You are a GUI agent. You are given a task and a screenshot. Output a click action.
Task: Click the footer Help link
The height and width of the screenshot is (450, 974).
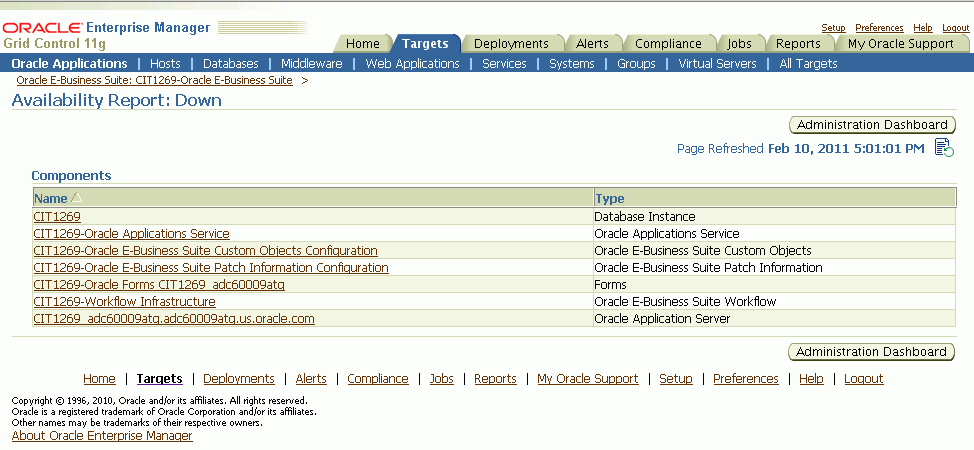pyautogui.click(x=811, y=379)
